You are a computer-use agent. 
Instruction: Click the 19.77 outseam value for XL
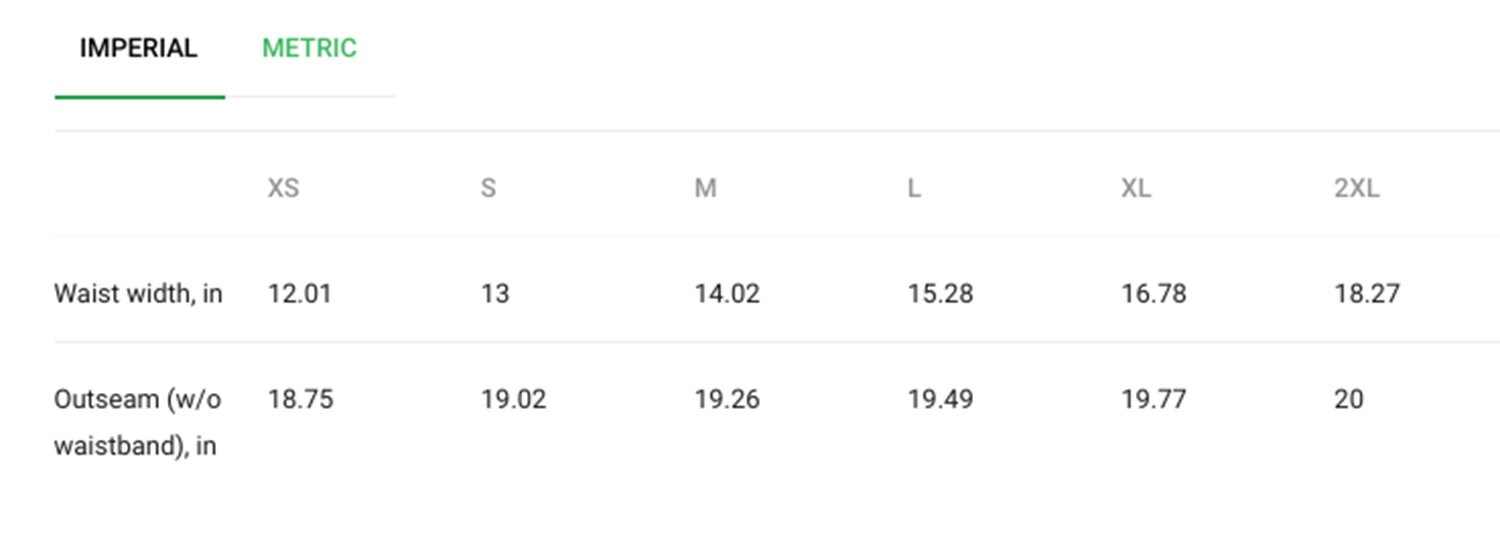1154,400
